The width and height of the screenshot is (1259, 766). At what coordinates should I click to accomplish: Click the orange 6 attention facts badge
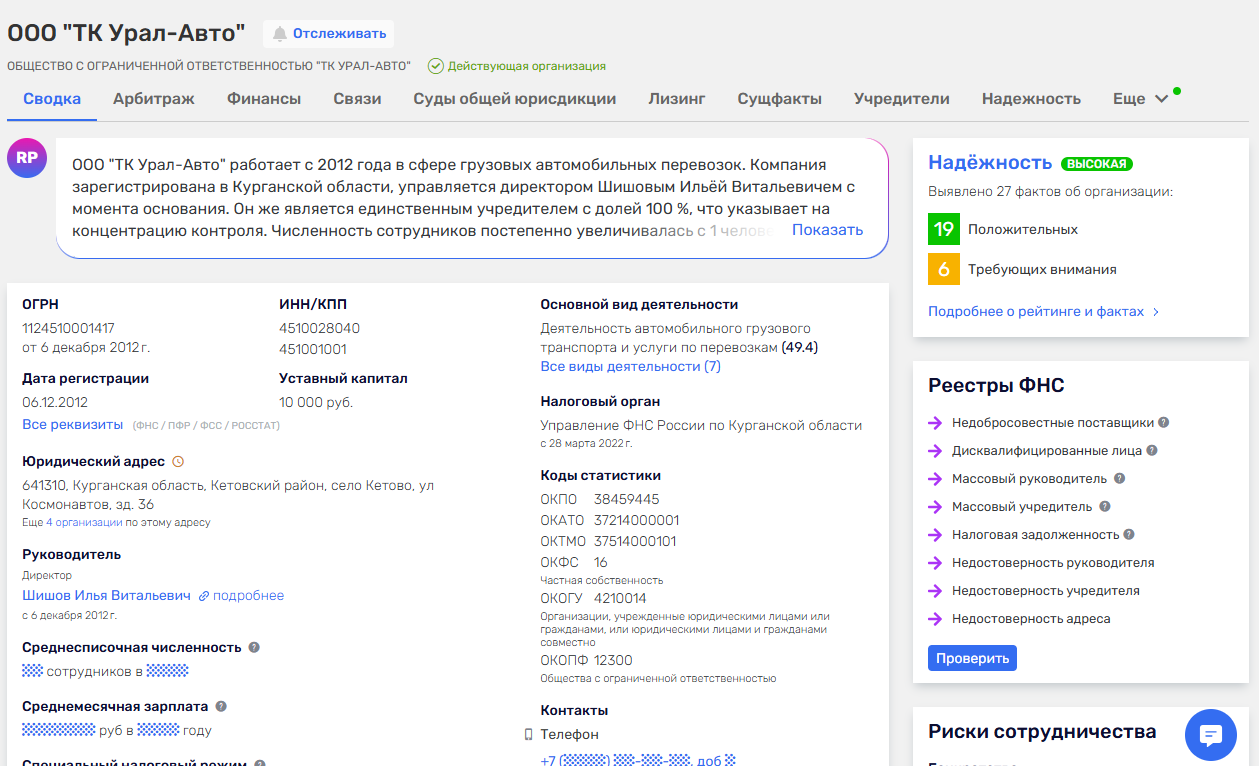944,269
